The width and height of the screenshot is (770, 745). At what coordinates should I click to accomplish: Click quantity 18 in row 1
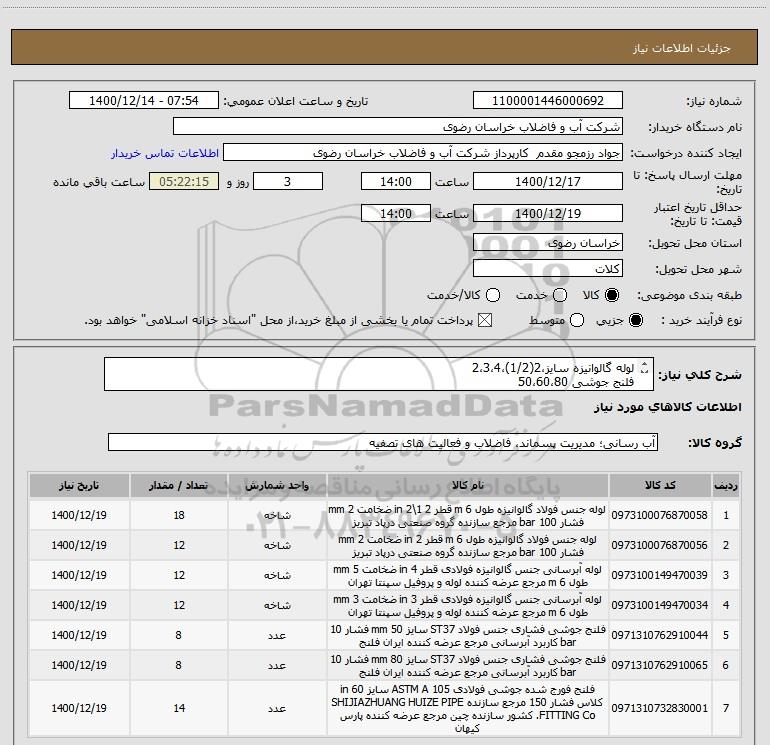pyautogui.click(x=179, y=515)
